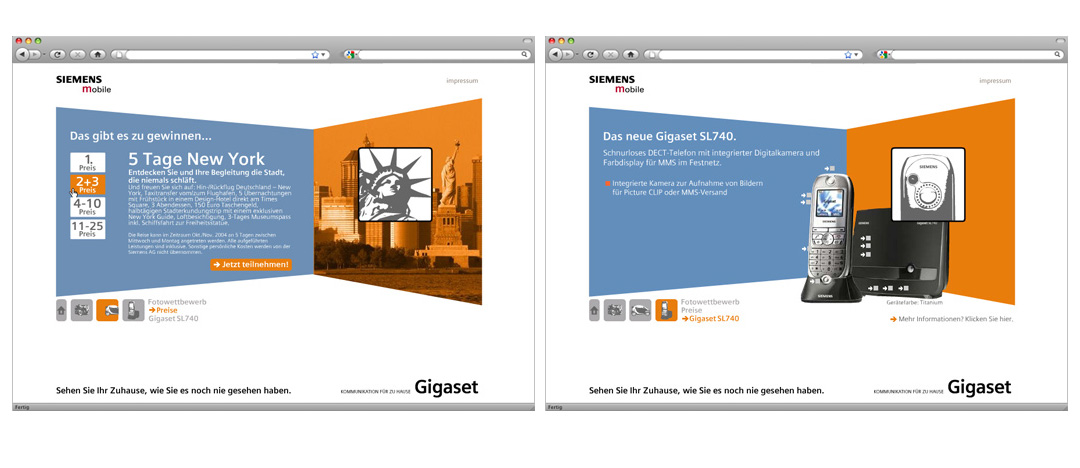Viewport: 1080px width, 468px height.
Task: Click the Gigaset logo in the left window
Action: click(x=446, y=387)
